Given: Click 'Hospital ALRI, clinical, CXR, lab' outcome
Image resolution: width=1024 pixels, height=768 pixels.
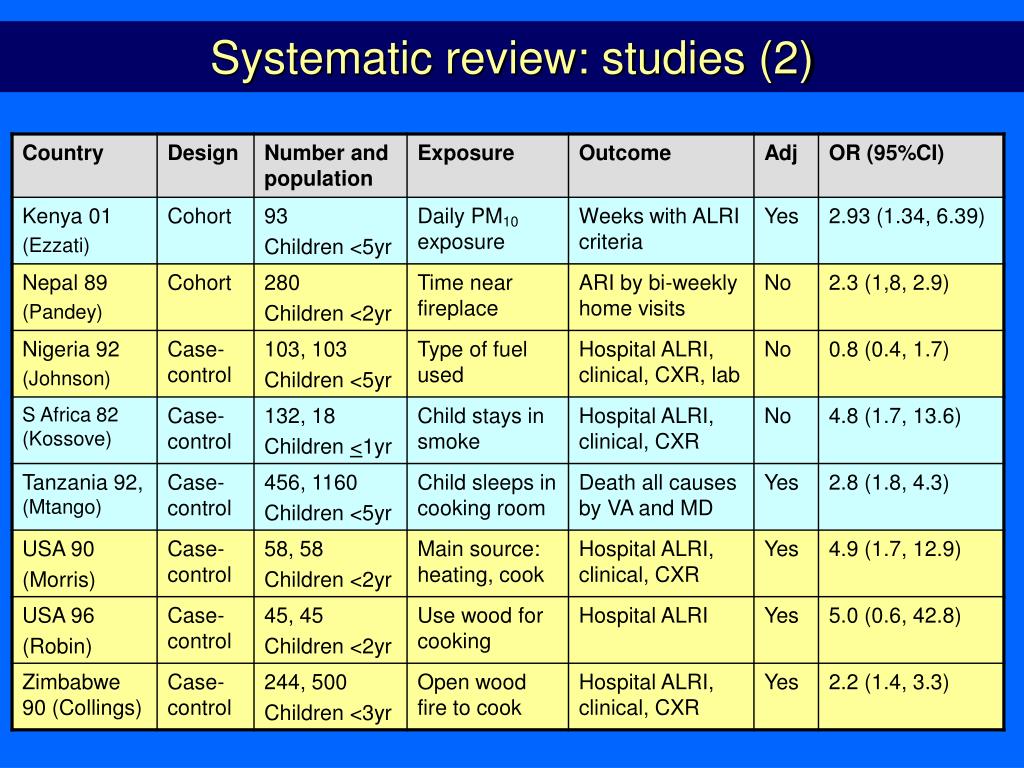Looking at the screenshot, I should (659, 362).
